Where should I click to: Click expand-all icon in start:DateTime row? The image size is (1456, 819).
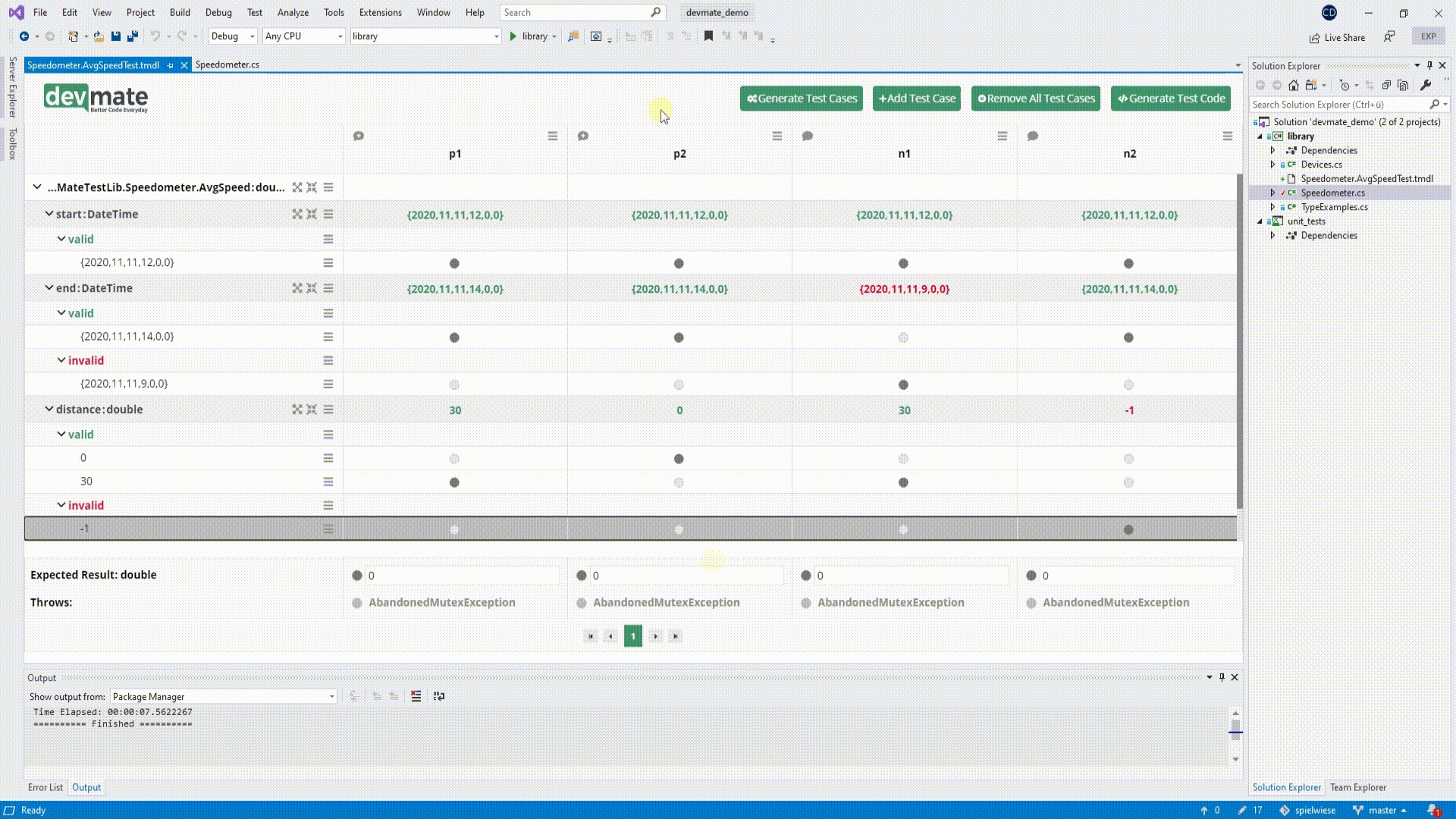(x=297, y=215)
